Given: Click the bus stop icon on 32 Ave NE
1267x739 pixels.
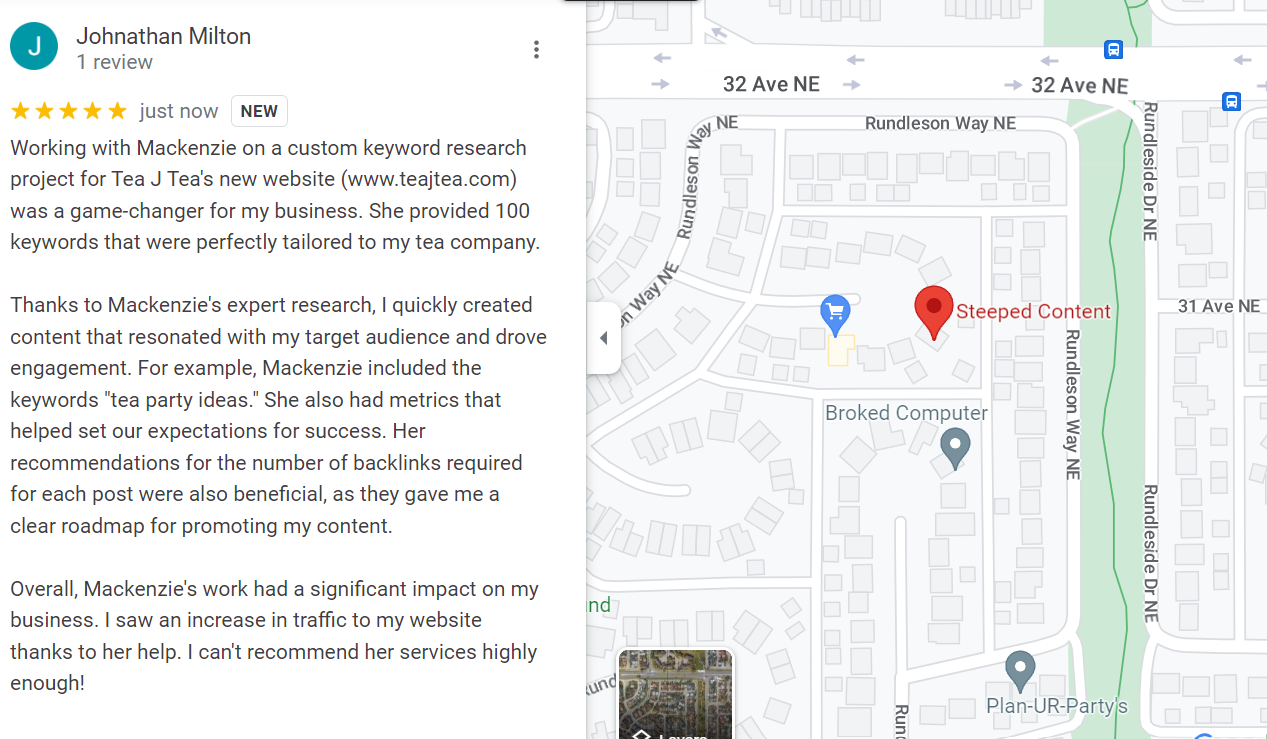Looking at the screenshot, I should (1113, 49).
